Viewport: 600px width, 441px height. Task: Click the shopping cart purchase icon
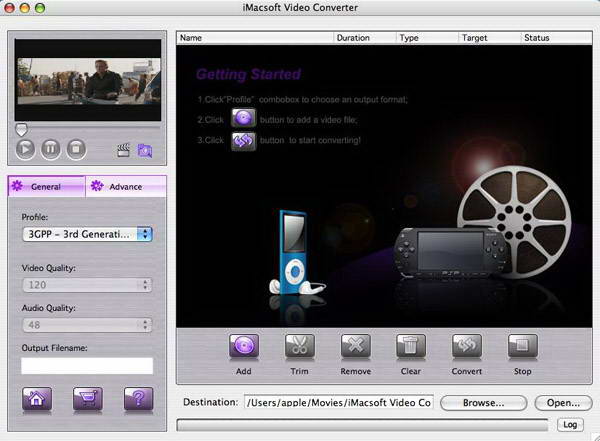click(x=88, y=399)
